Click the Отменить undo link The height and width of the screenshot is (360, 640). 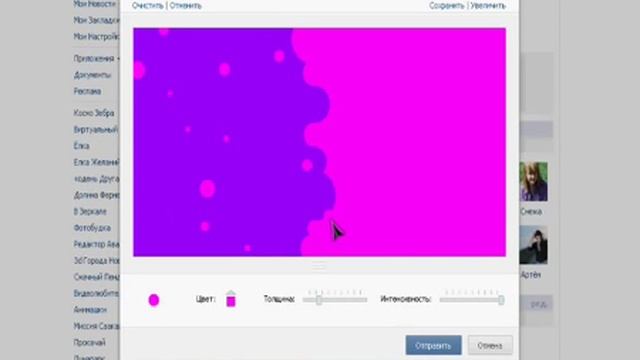(x=185, y=6)
